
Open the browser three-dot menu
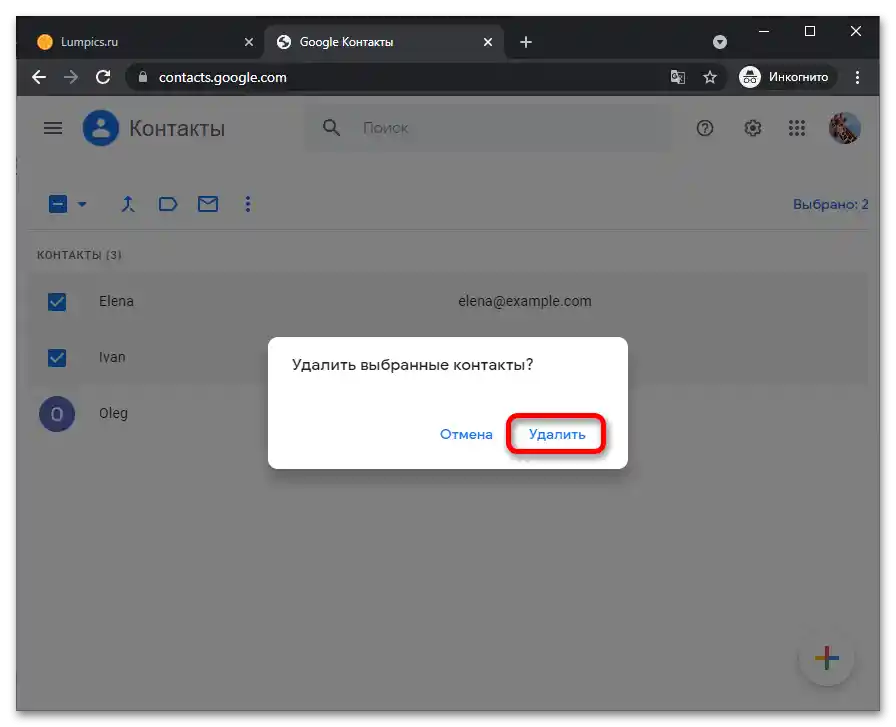(x=858, y=77)
